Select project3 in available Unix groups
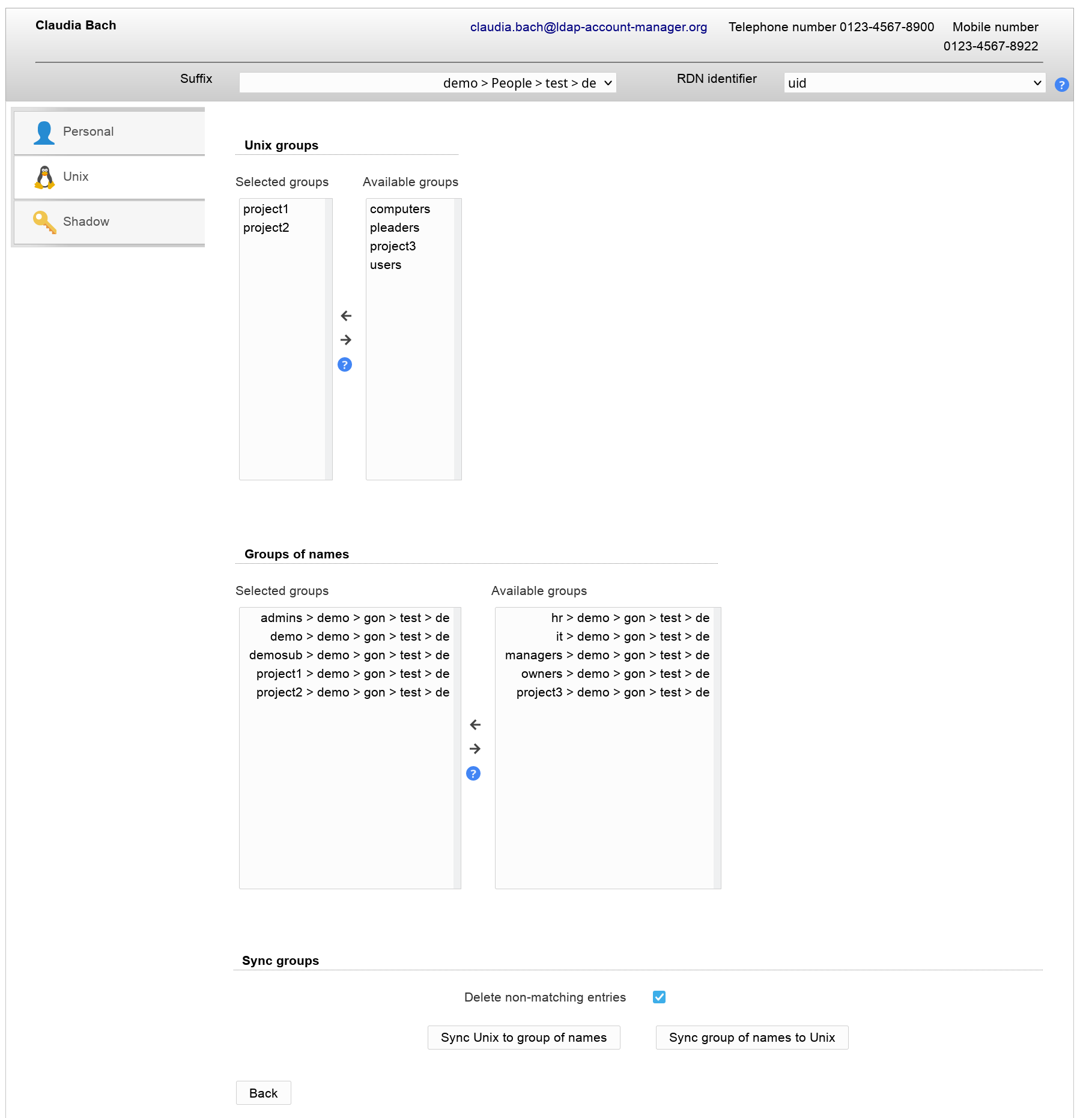Viewport: 1092px width, 1118px height. click(x=393, y=246)
